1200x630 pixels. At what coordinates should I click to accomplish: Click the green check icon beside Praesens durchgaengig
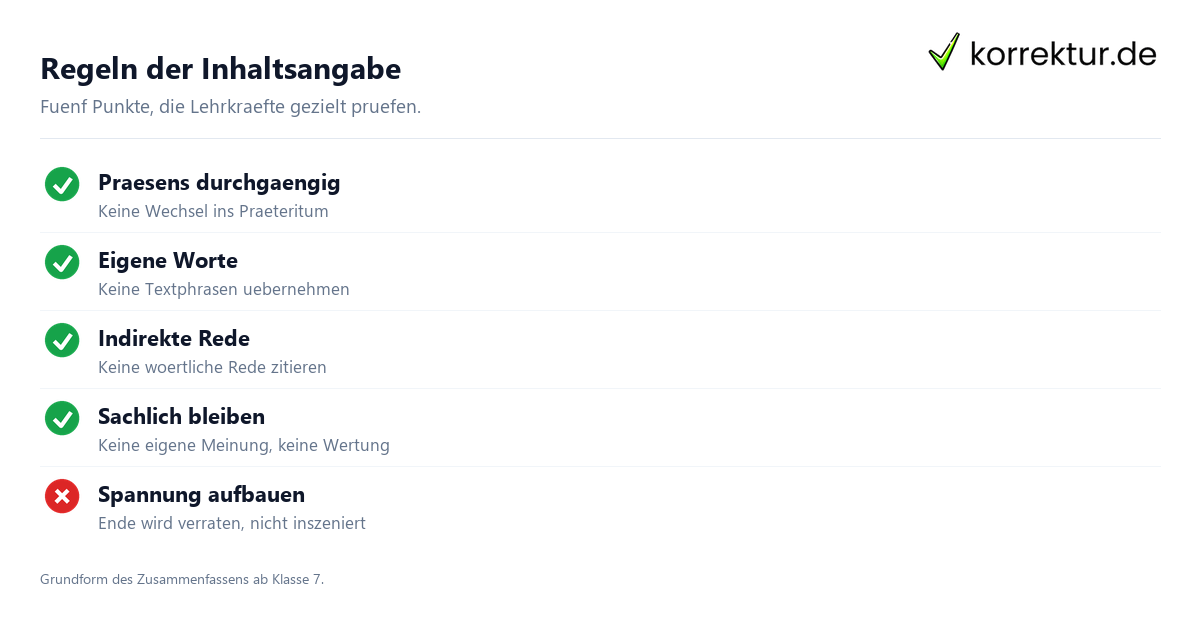click(62, 184)
